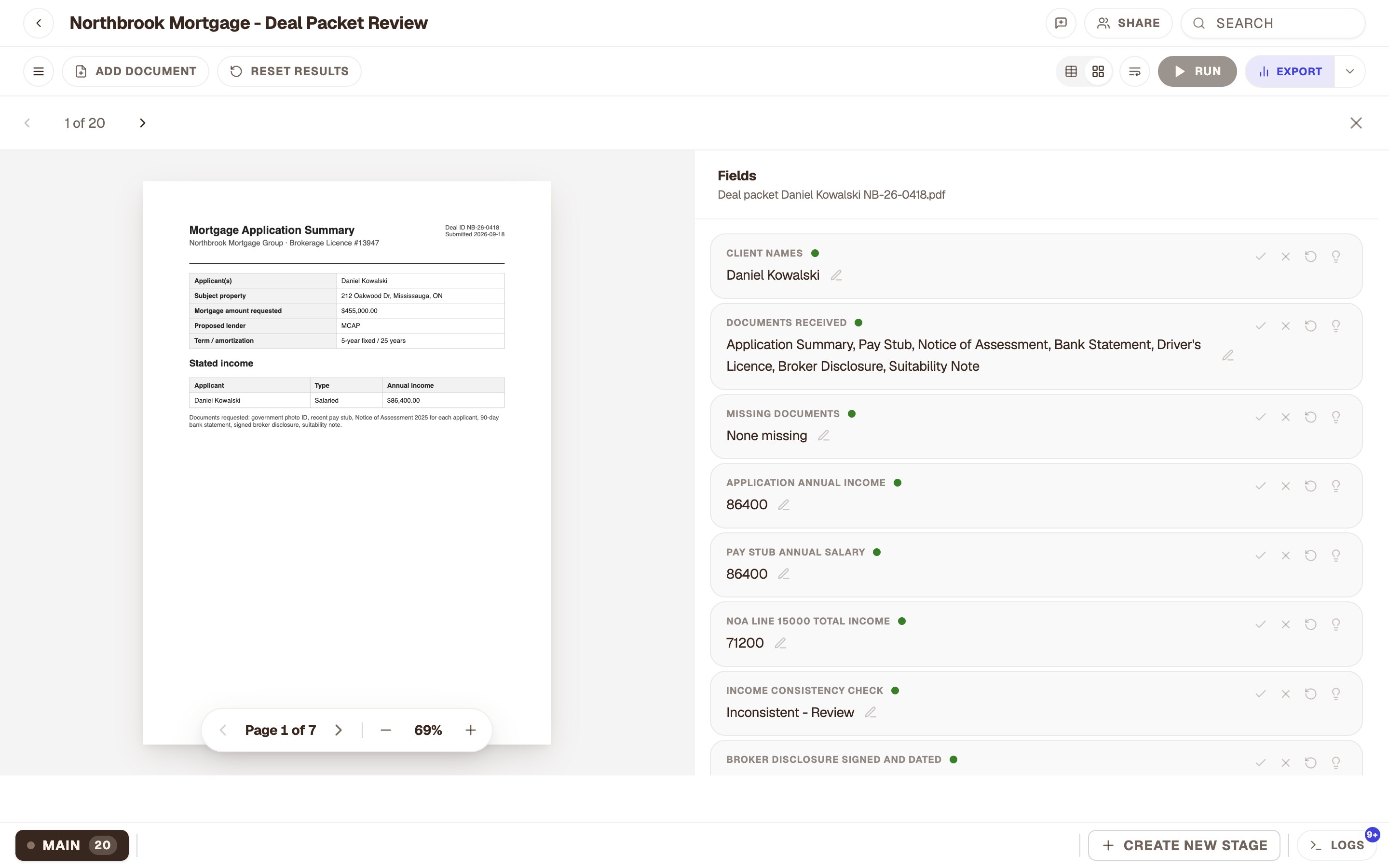This screenshot has height=868, width=1389.
Task: Click the Export button
Action: pyautogui.click(x=1290, y=71)
